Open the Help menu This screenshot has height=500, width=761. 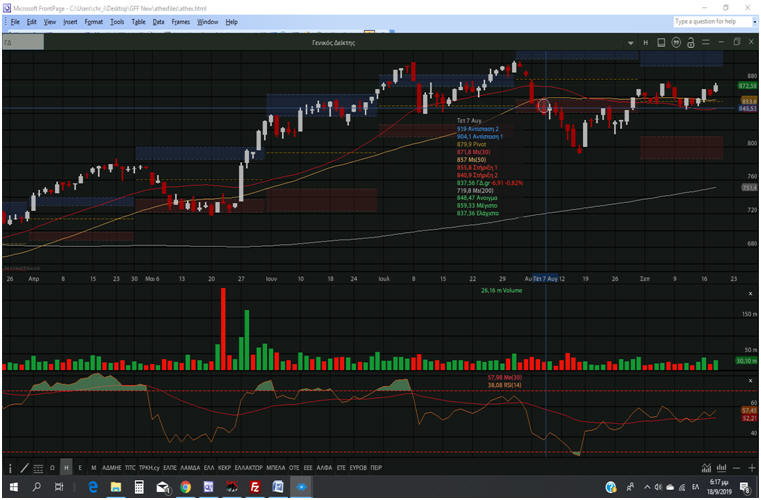[232, 22]
